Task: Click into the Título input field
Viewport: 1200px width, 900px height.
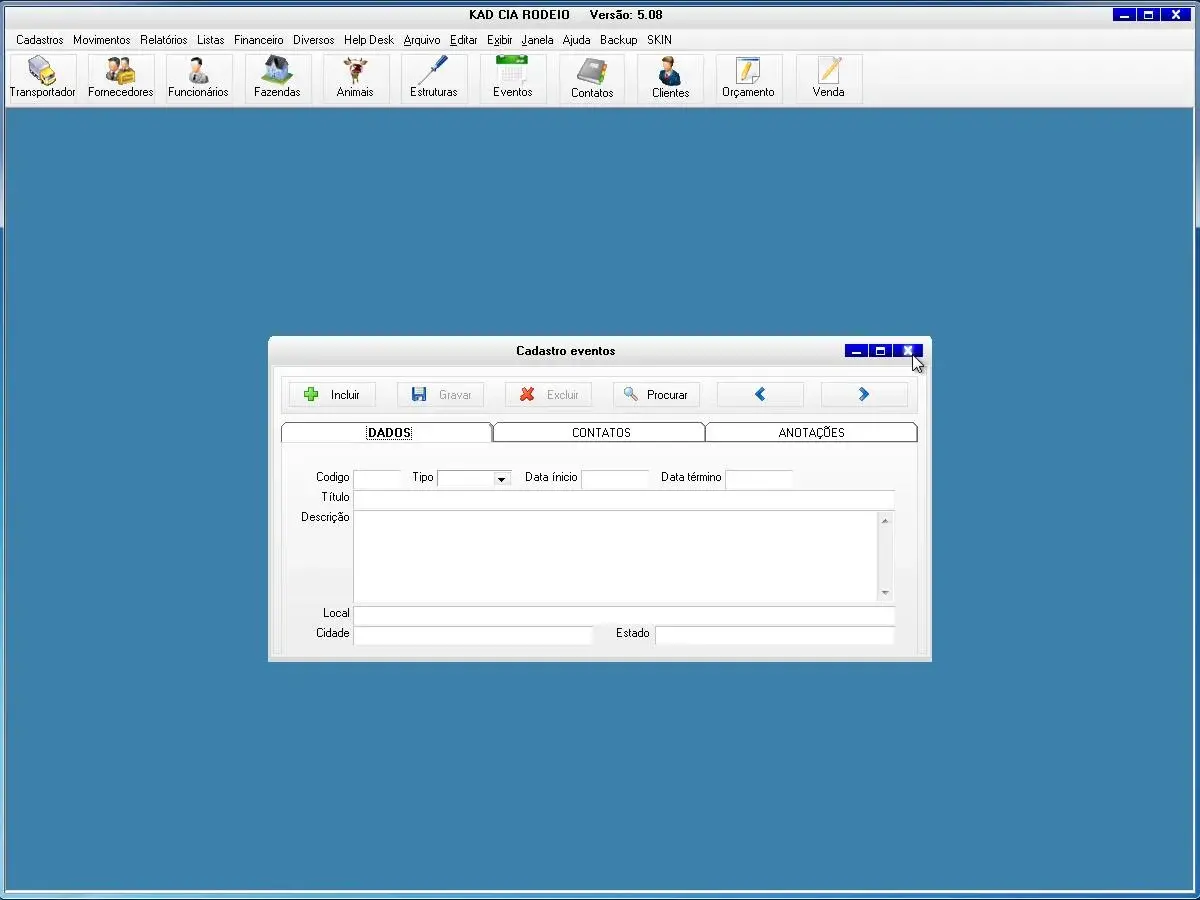Action: click(x=623, y=498)
